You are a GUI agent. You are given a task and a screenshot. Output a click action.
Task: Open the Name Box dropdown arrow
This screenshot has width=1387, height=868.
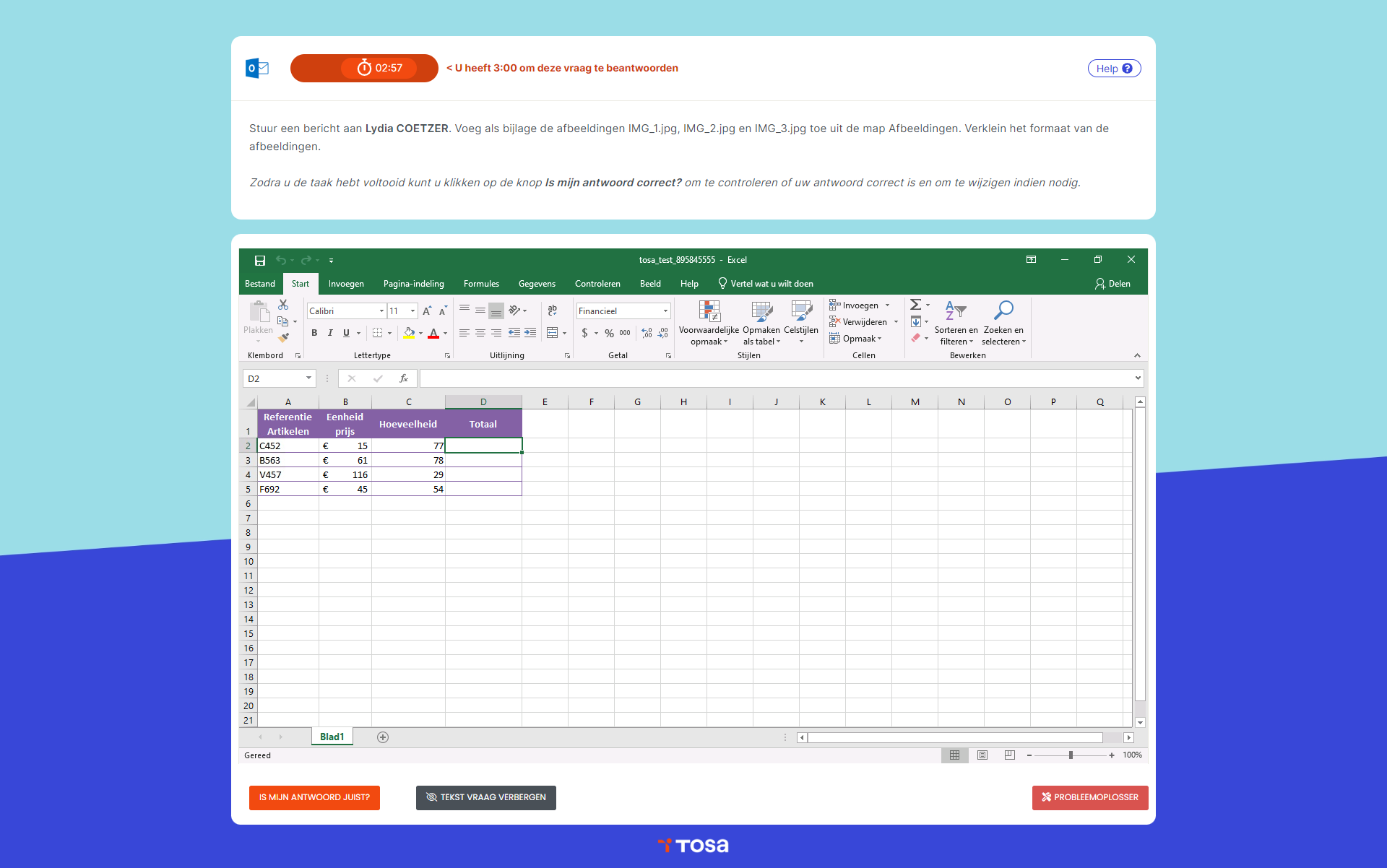coord(308,378)
